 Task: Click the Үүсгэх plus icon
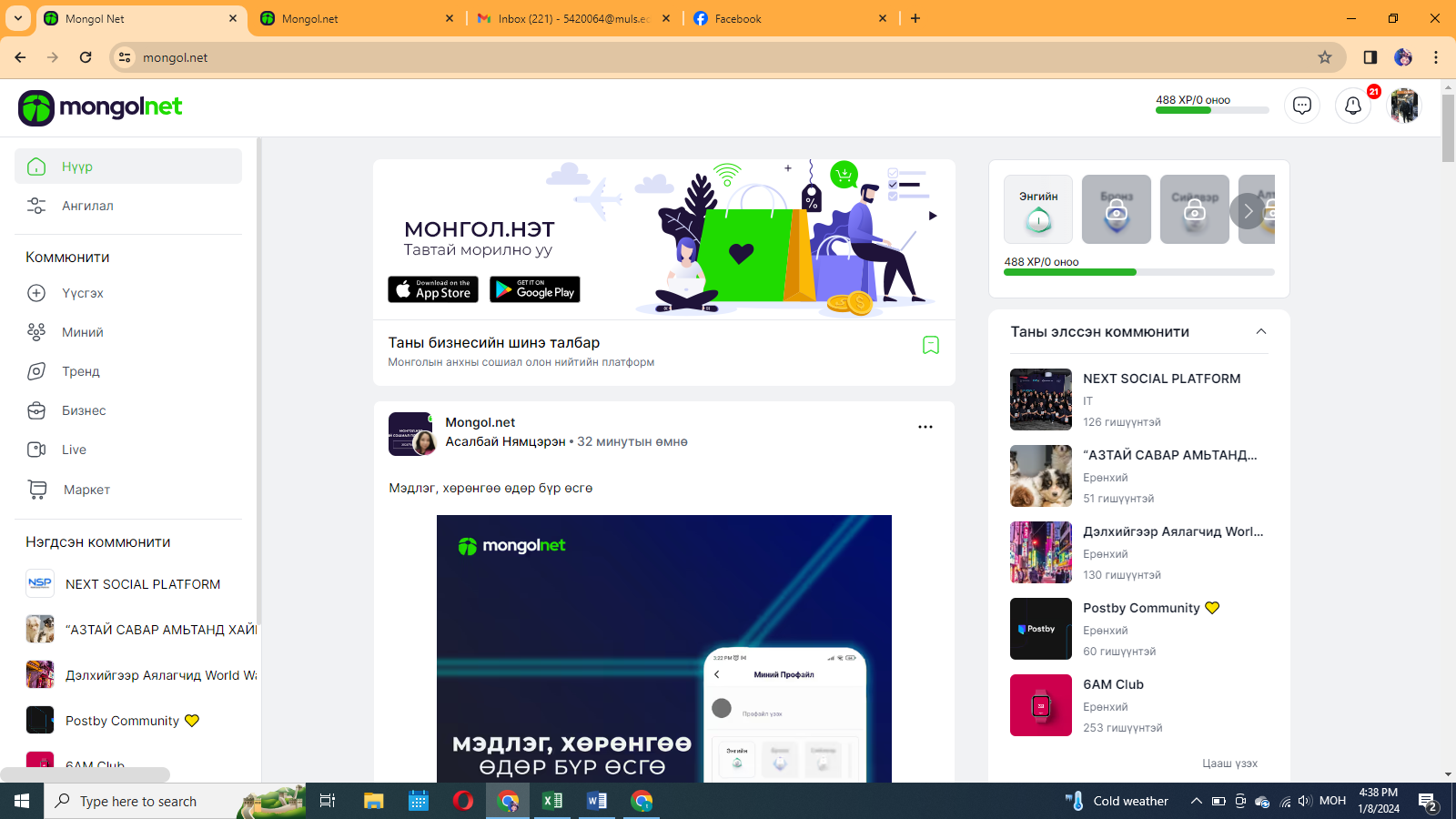pyautogui.click(x=36, y=293)
